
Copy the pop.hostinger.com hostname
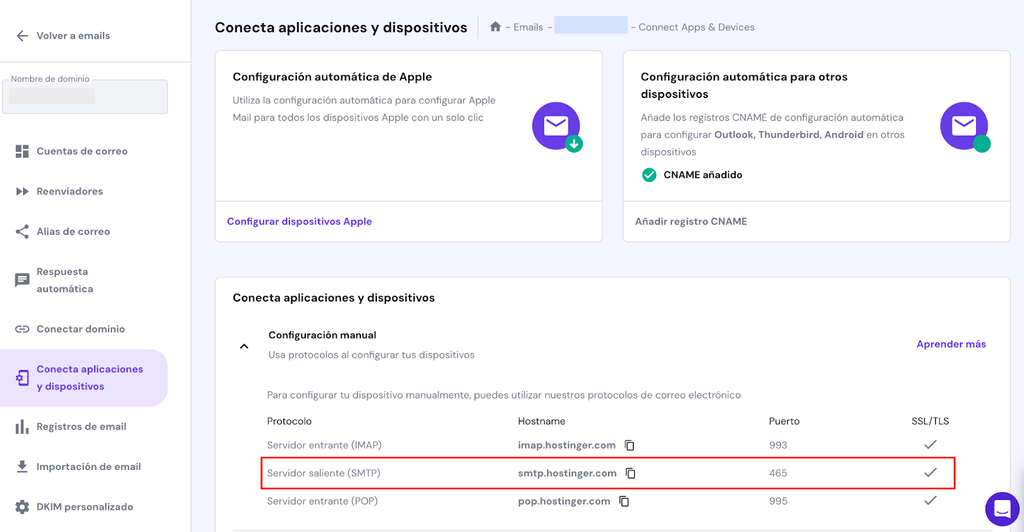tap(624, 501)
